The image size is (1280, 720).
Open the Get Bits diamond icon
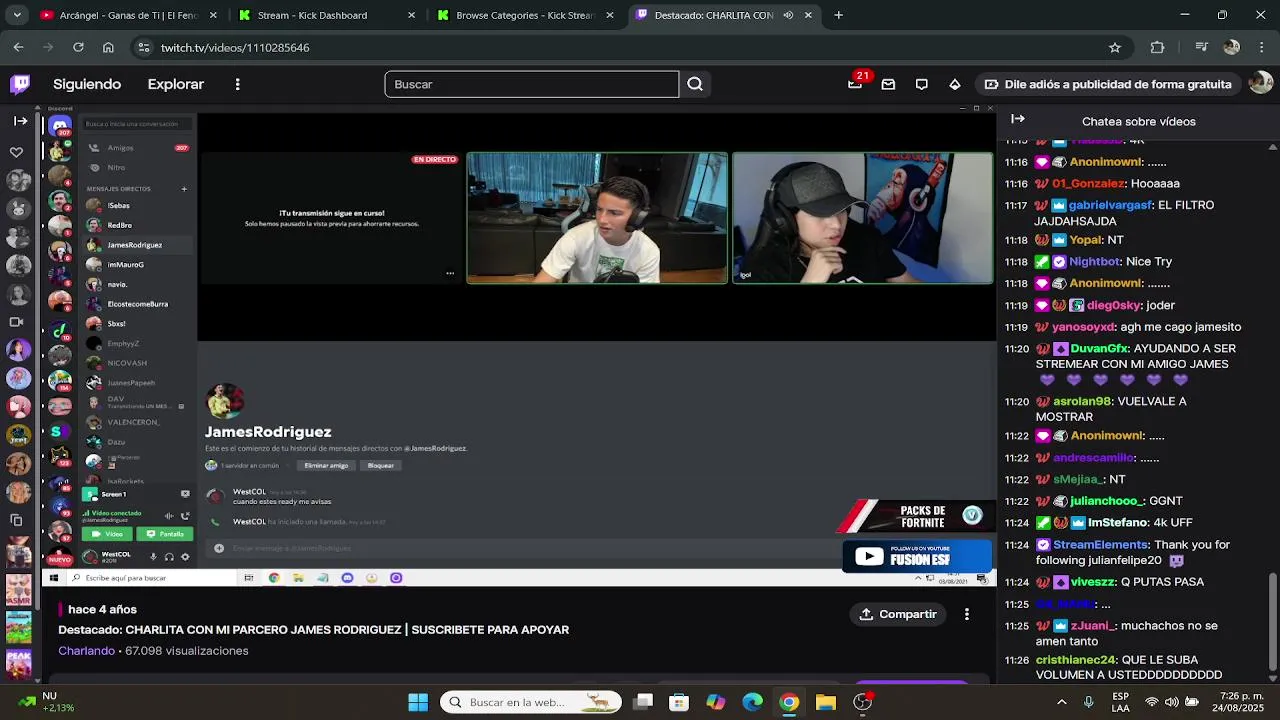pyautogui.click(x=955, y=84)
